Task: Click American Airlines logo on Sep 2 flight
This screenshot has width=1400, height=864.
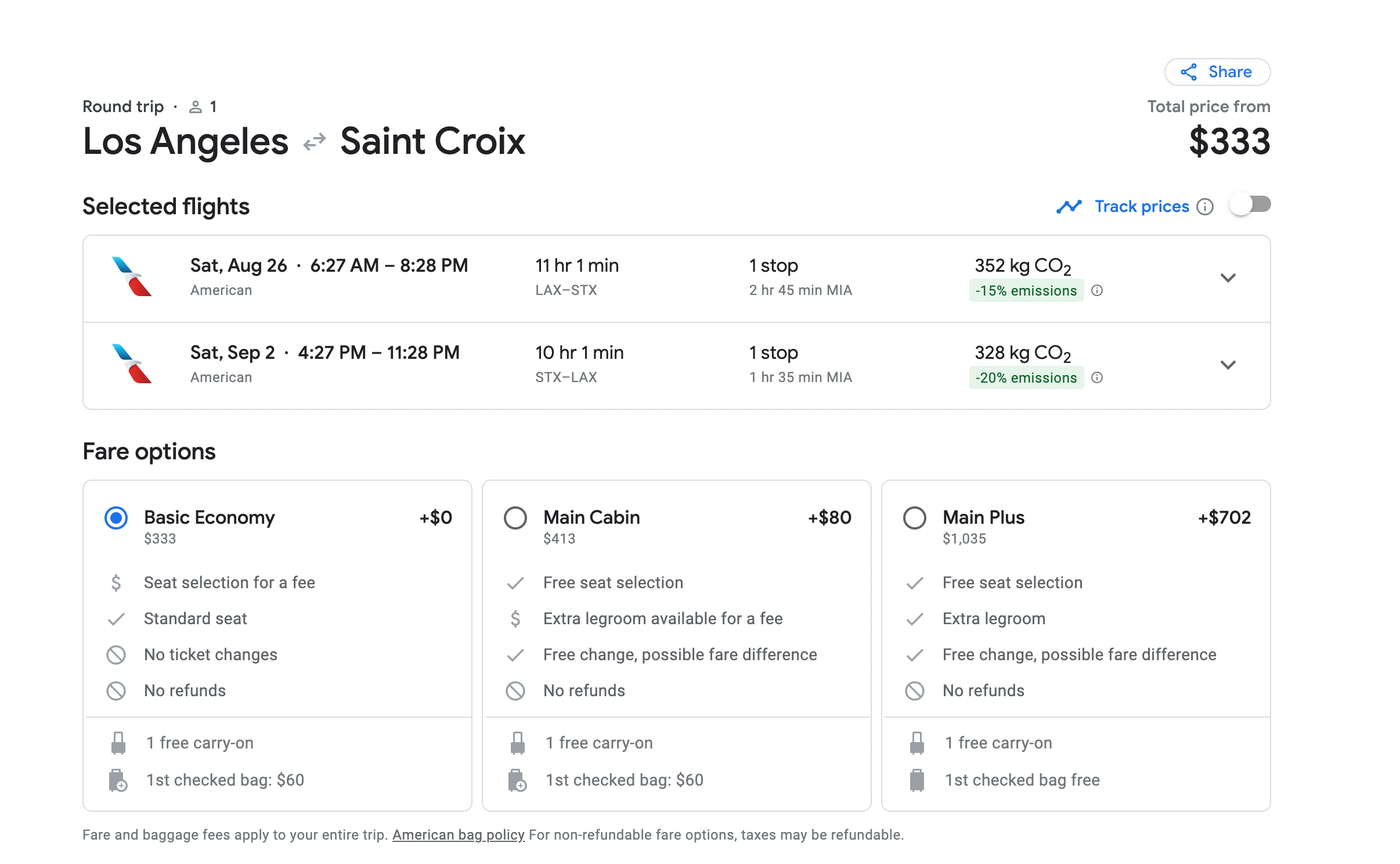Action: (131, 364)
